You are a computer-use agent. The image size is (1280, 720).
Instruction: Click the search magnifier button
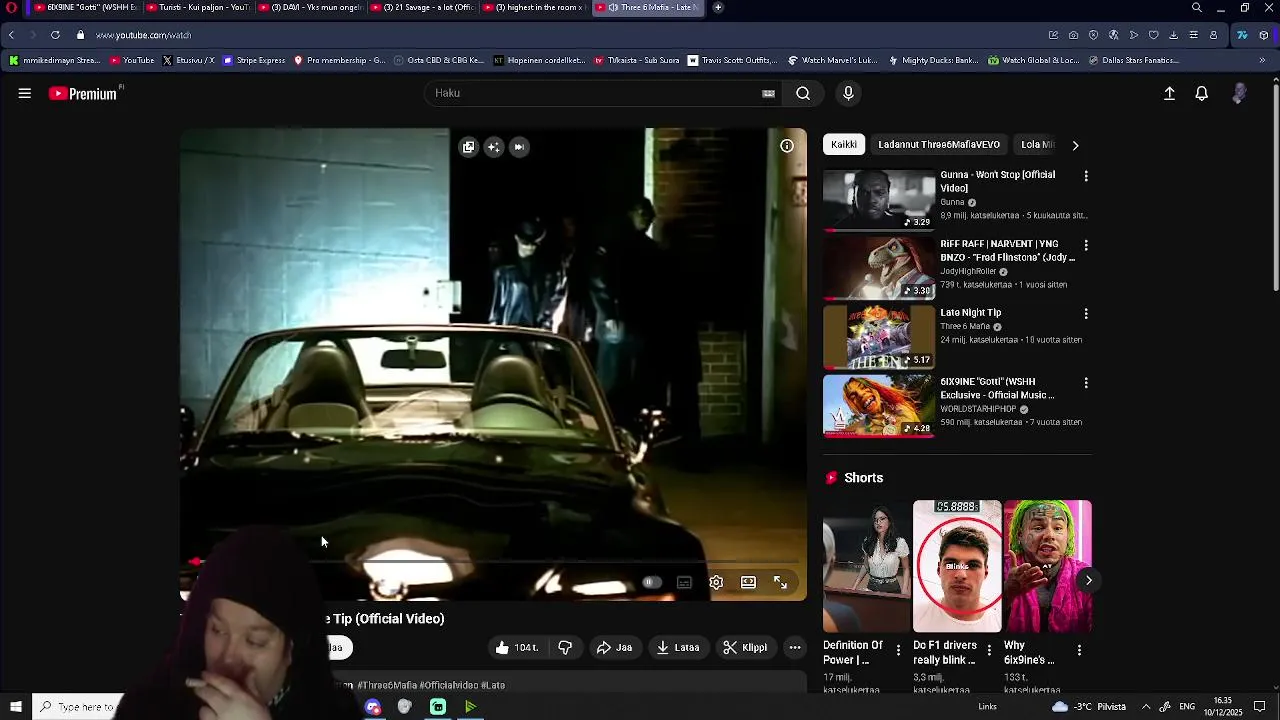click(803, 93)
